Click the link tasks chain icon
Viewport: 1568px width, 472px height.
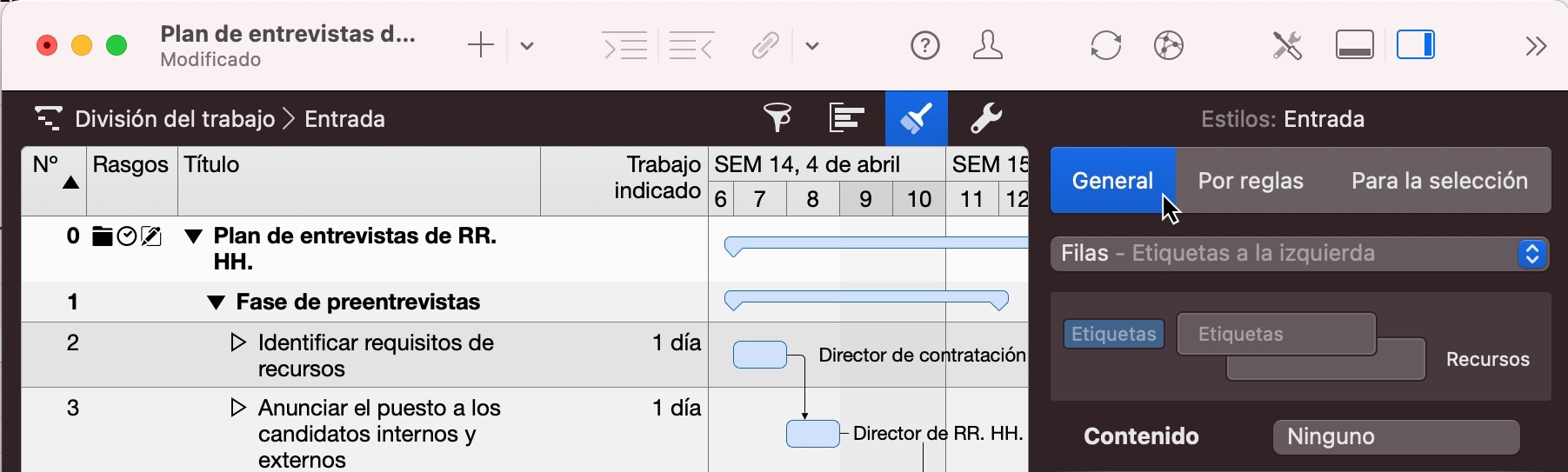point(765,45)
